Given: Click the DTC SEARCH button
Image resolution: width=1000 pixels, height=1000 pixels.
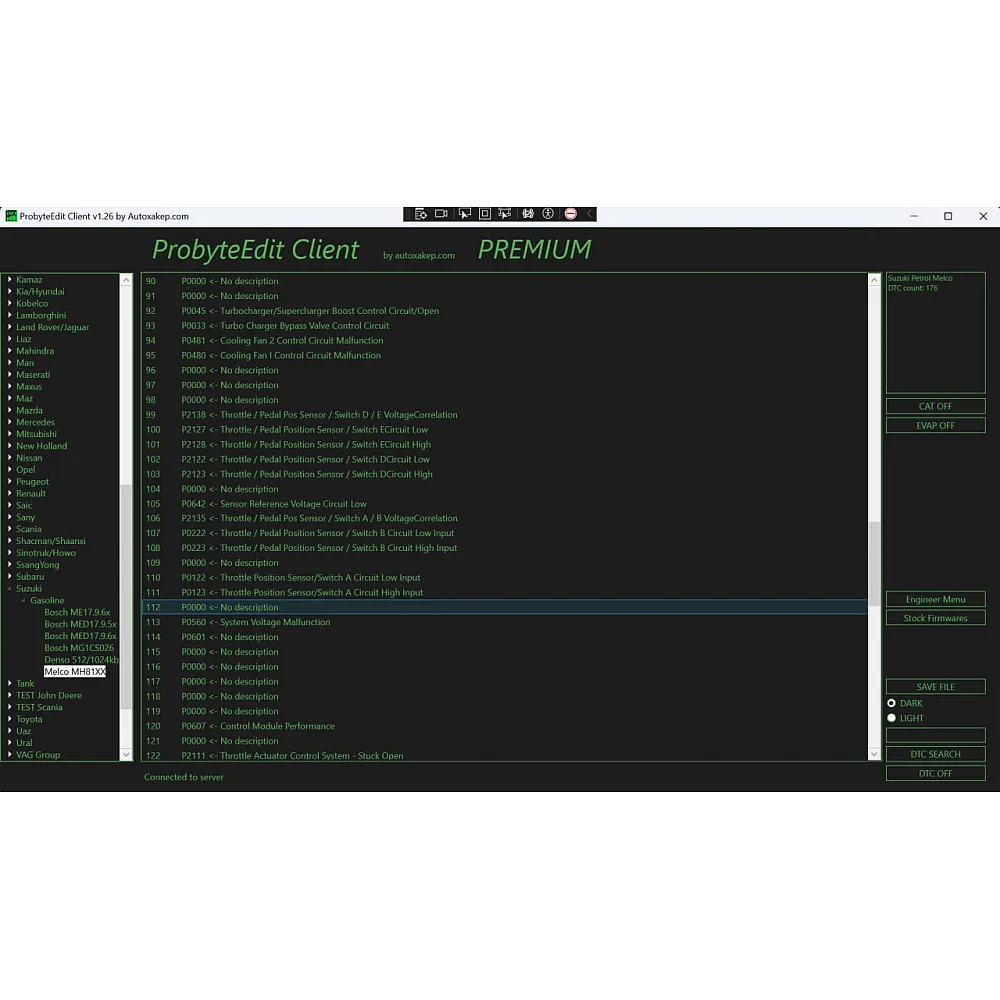Looking at the screenshot, I should coord(935,754).
